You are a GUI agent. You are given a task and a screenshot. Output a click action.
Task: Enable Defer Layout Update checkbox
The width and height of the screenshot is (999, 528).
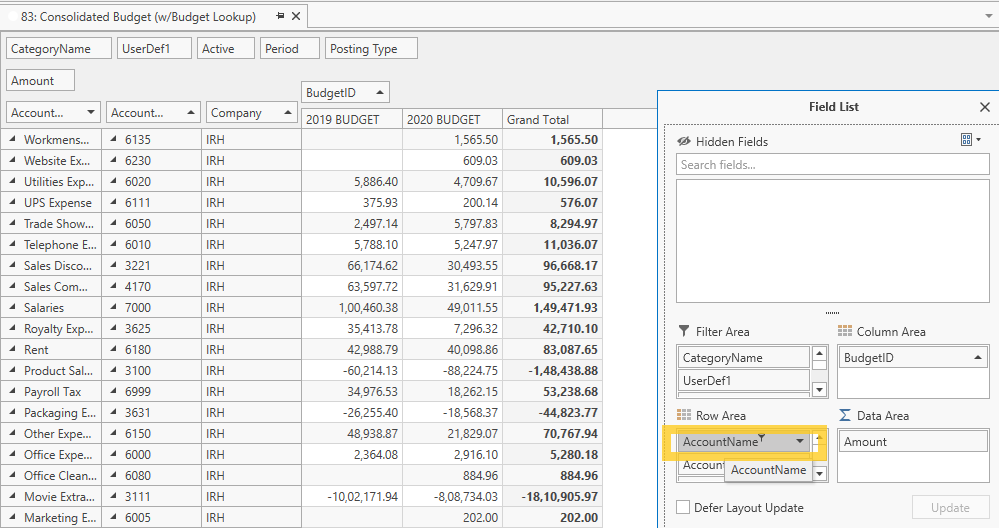click(x=683, y=508)
